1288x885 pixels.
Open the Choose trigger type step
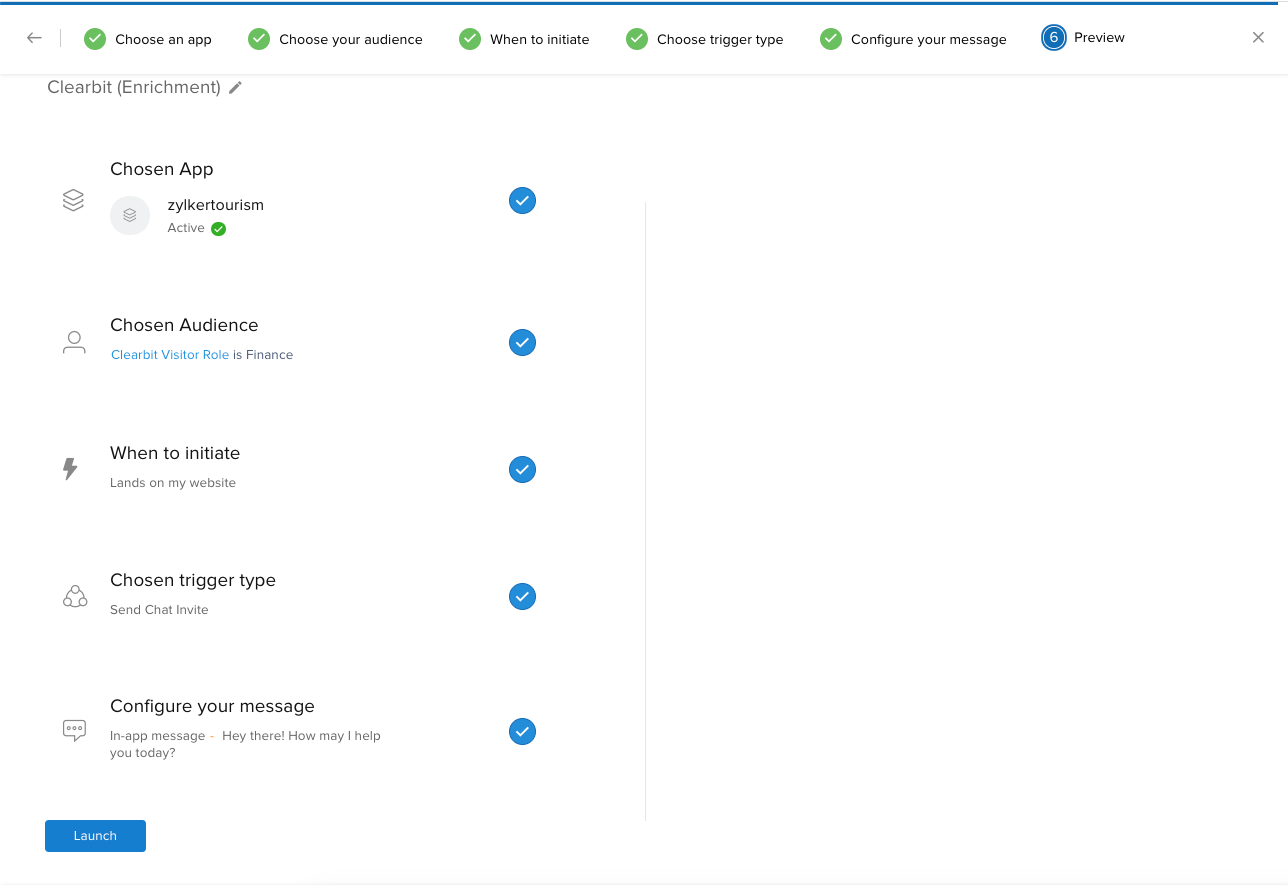720,40
